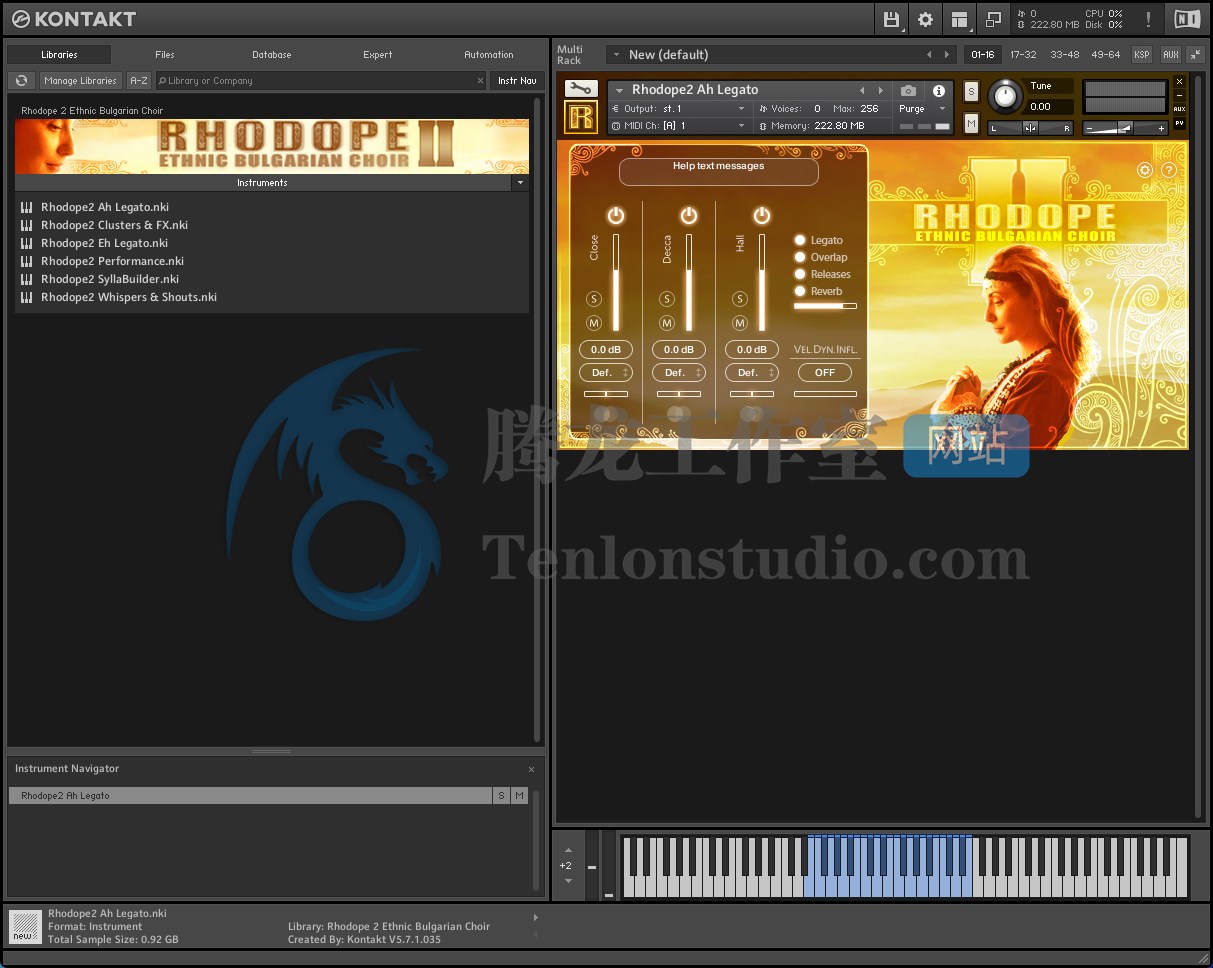Click the instrument pan L-R slider
The image size is (1213, 968).
tap(1030, 128)
